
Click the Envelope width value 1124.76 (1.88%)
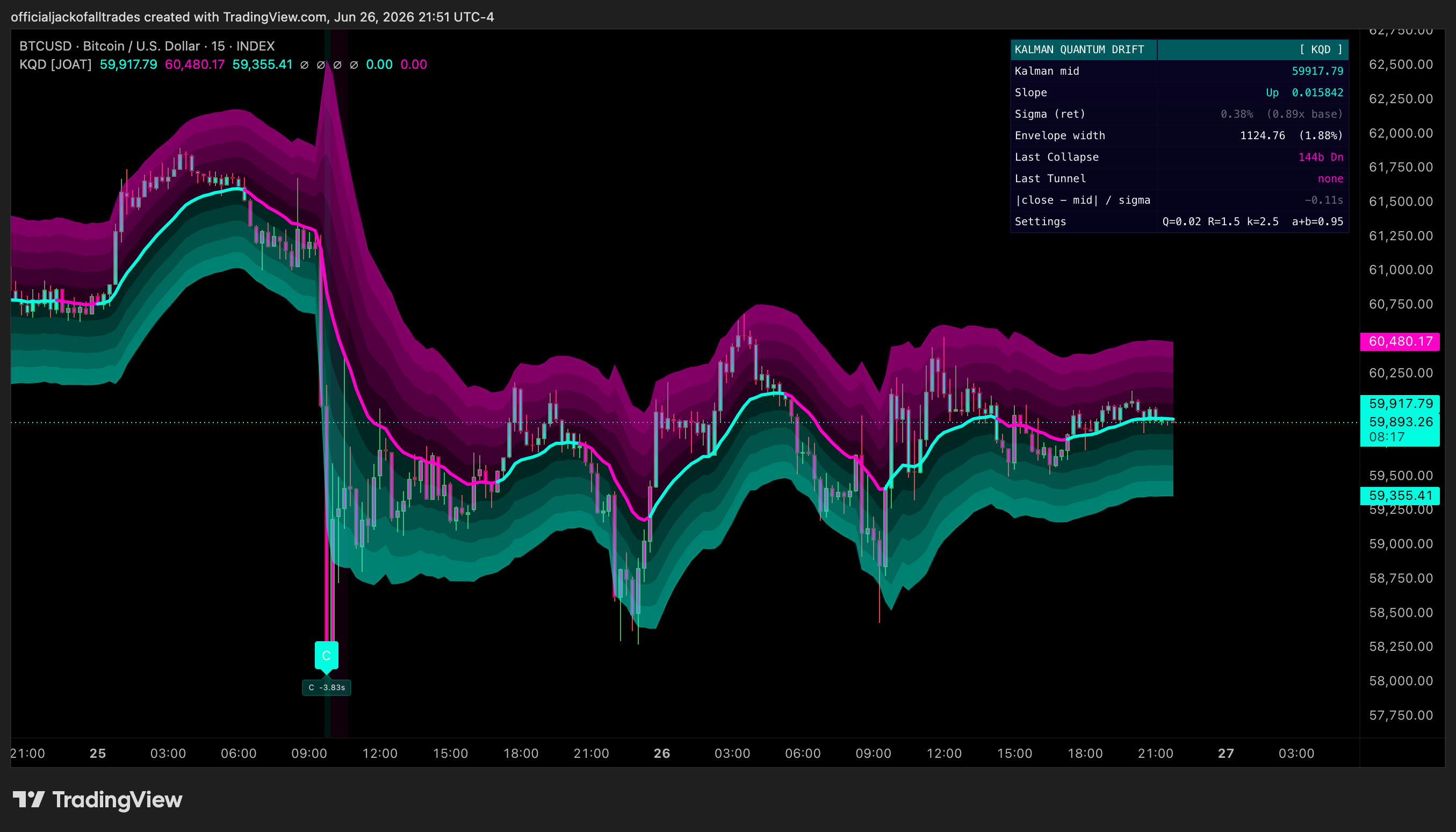pos(1291,135)
